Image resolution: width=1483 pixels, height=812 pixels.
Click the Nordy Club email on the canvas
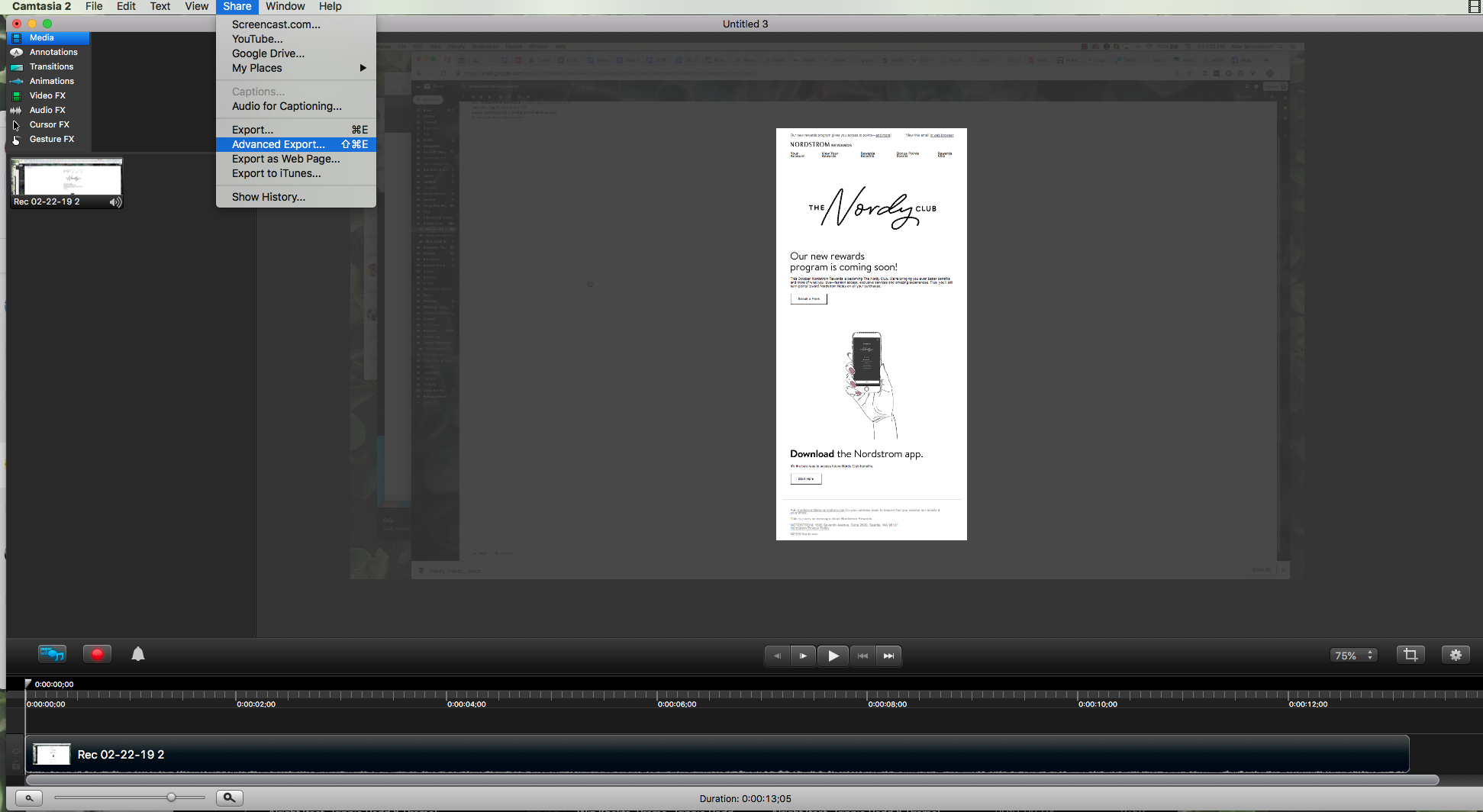[x=871, y=334]
